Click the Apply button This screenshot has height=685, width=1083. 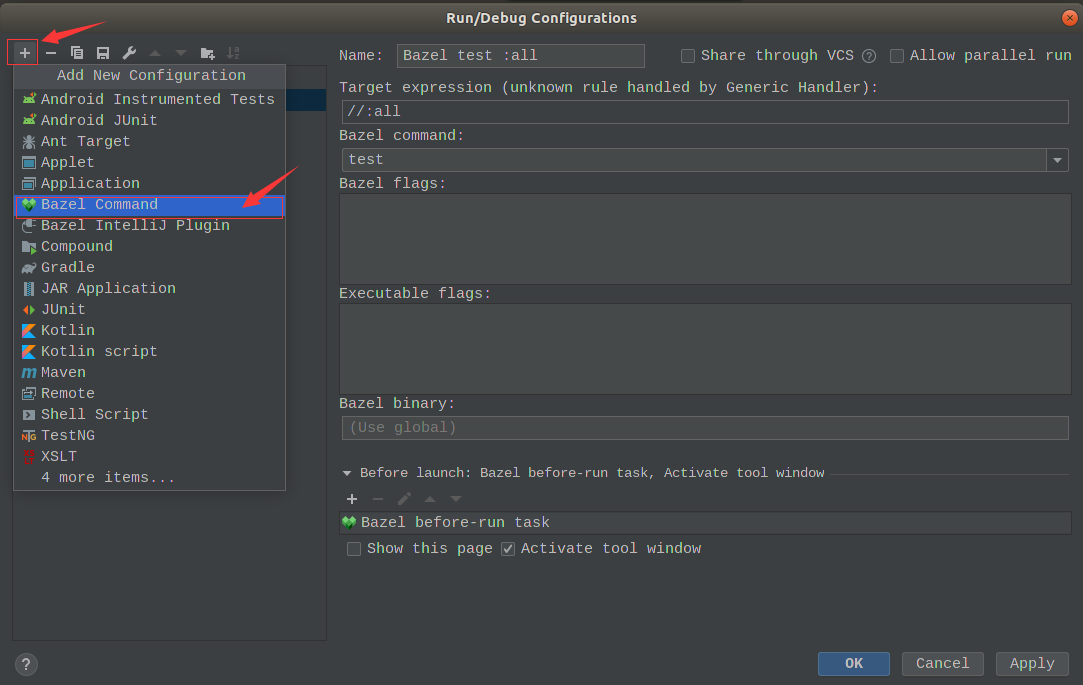1032,663
